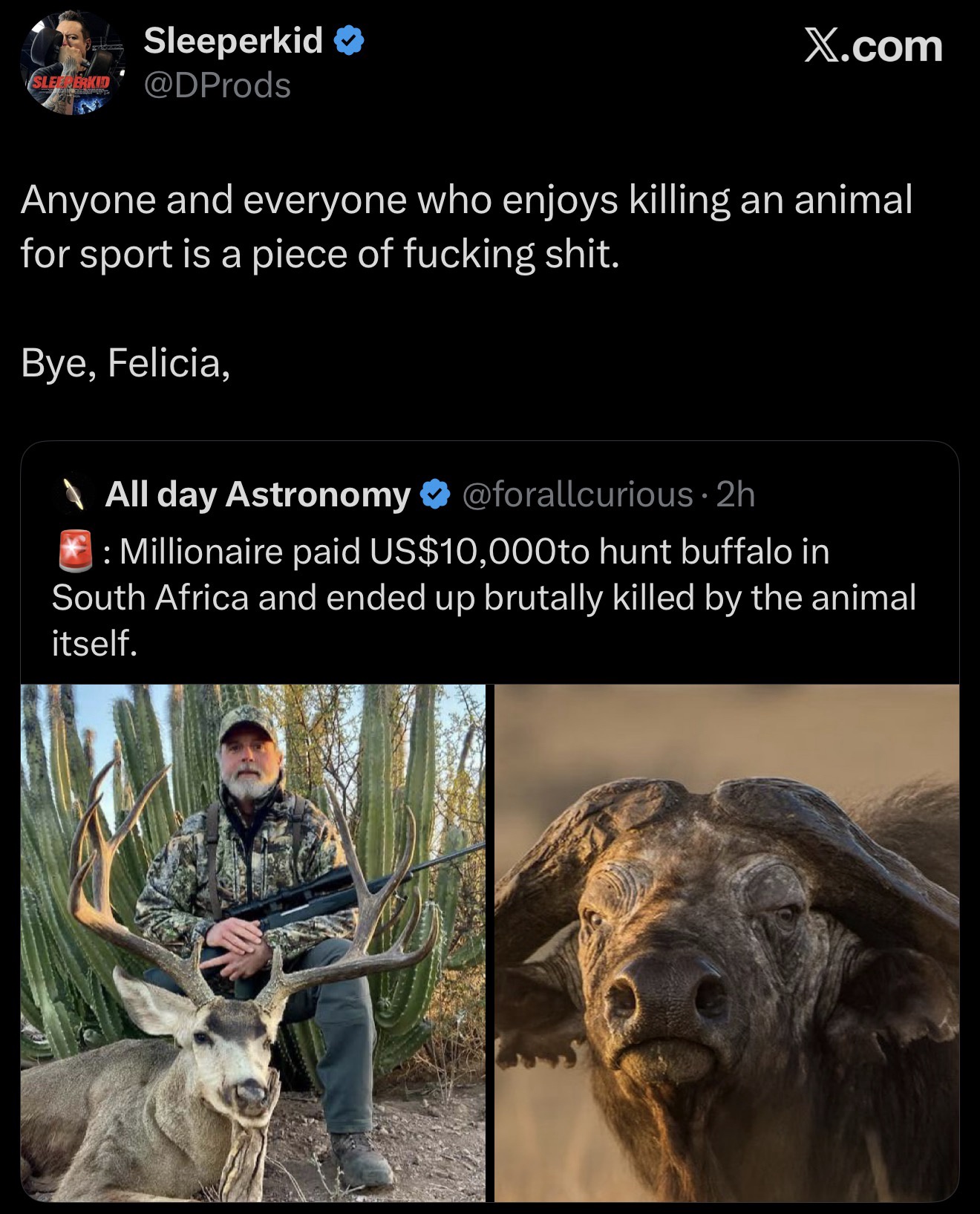
Task: Click All day Astronomy's verified checkmark badge
Action: [x=436, y=495]
